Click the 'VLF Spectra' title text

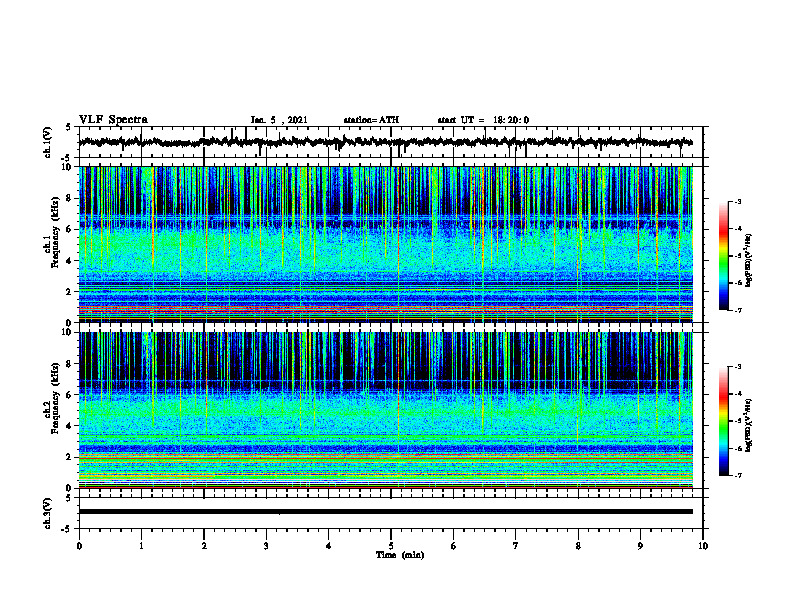click(113, 120)
